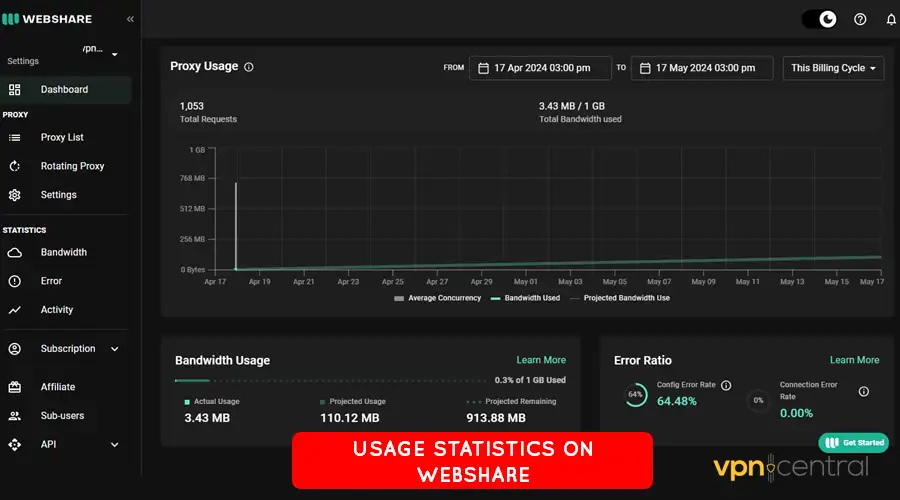The height and width of the screenshot is (500, 900).
Task: Click the Bandwidth cloud icon
Action: (x=15, y=253)
